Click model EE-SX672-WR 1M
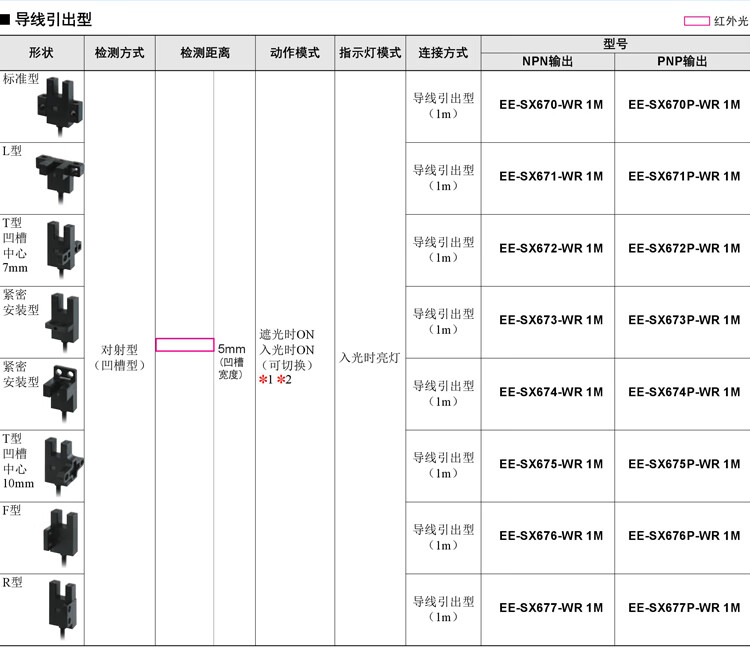Image resolution: width=750 pixels, height=658 pixels. click(551, 249)
